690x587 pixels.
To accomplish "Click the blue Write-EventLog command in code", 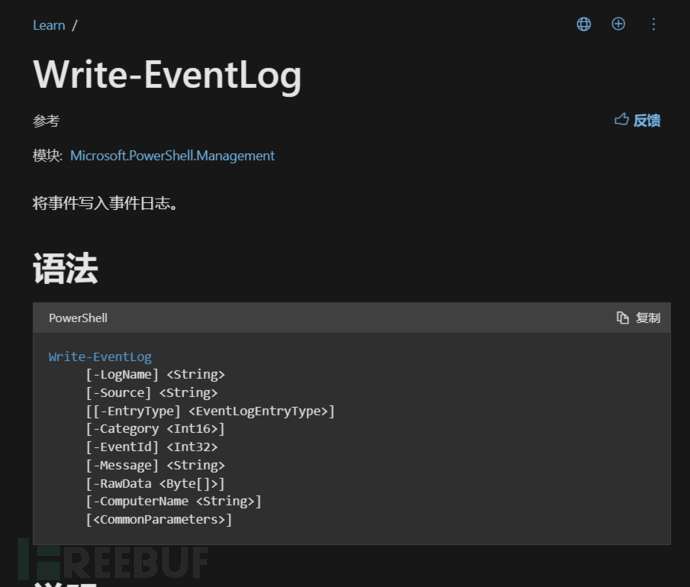I will pyautogui.click(x=100, y=356).
